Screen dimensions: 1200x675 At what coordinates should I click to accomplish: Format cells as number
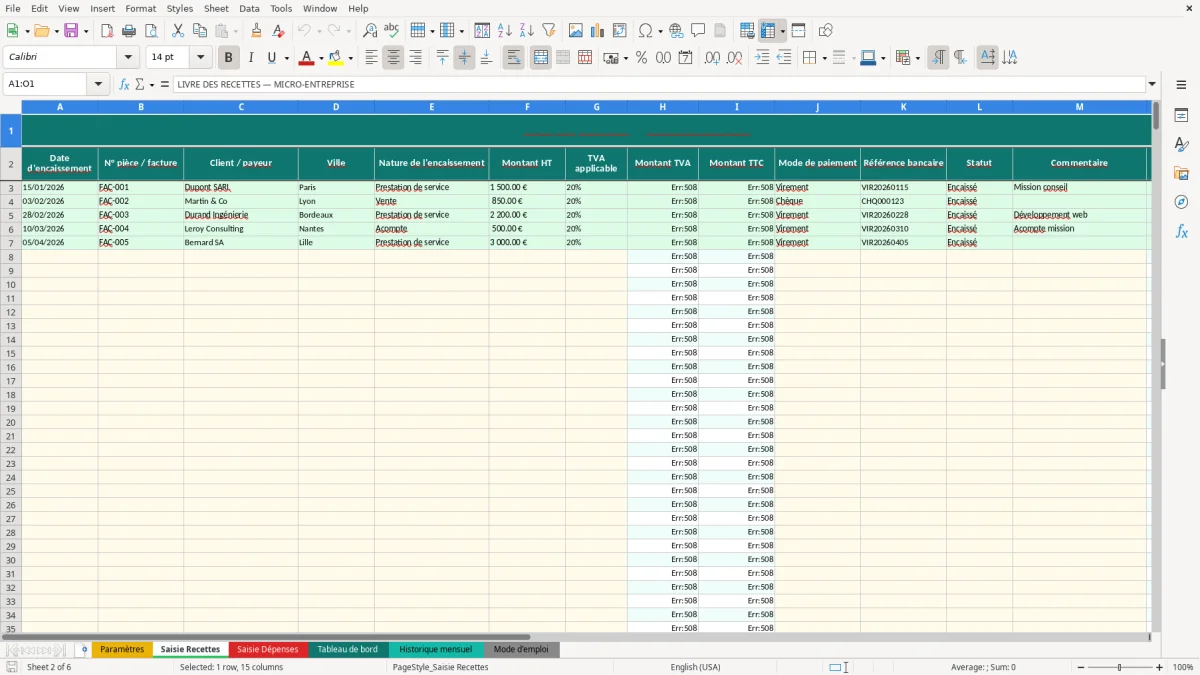coord(663,58)
